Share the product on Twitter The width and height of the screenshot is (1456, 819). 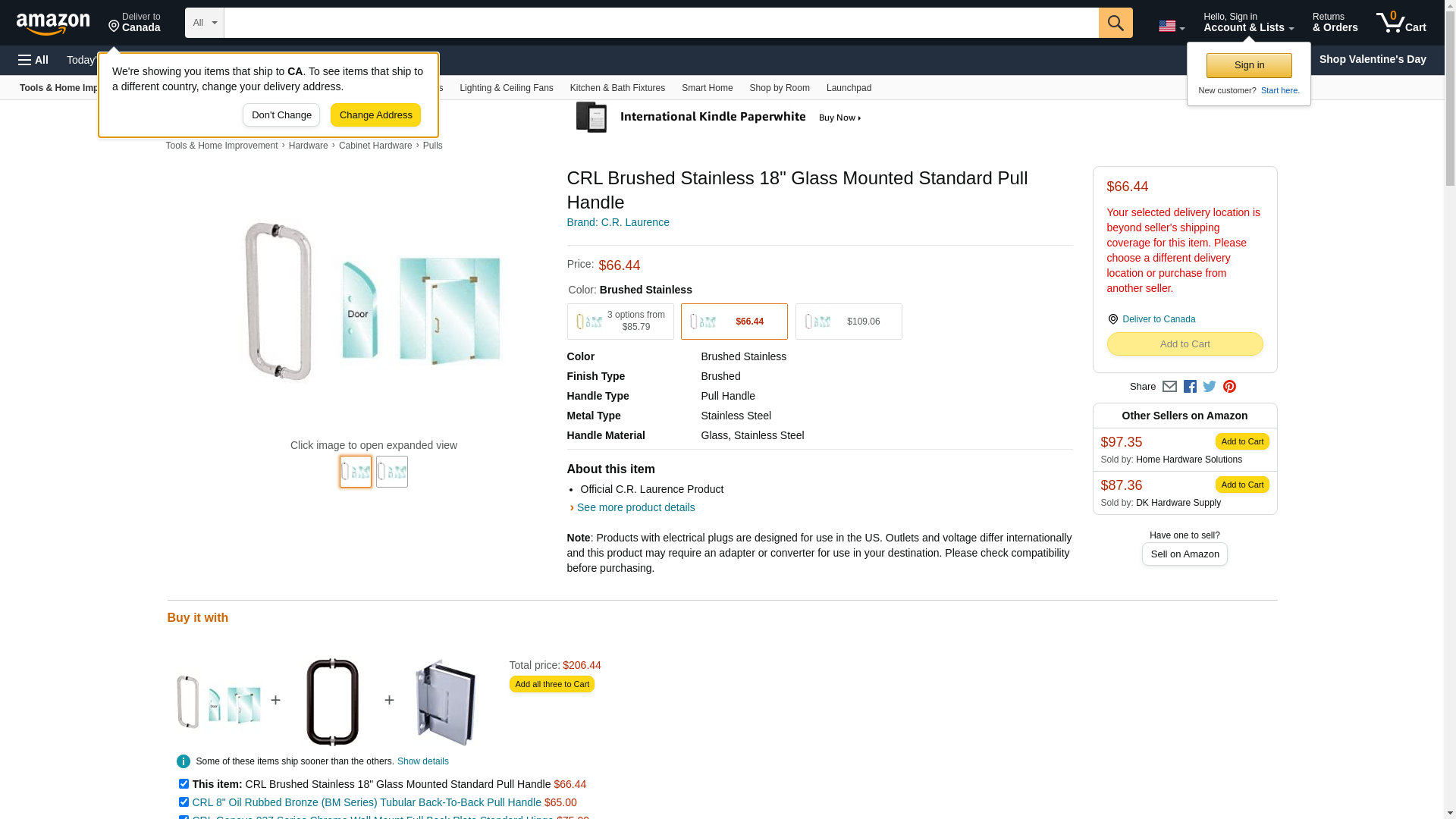(x=1210, y=387)
